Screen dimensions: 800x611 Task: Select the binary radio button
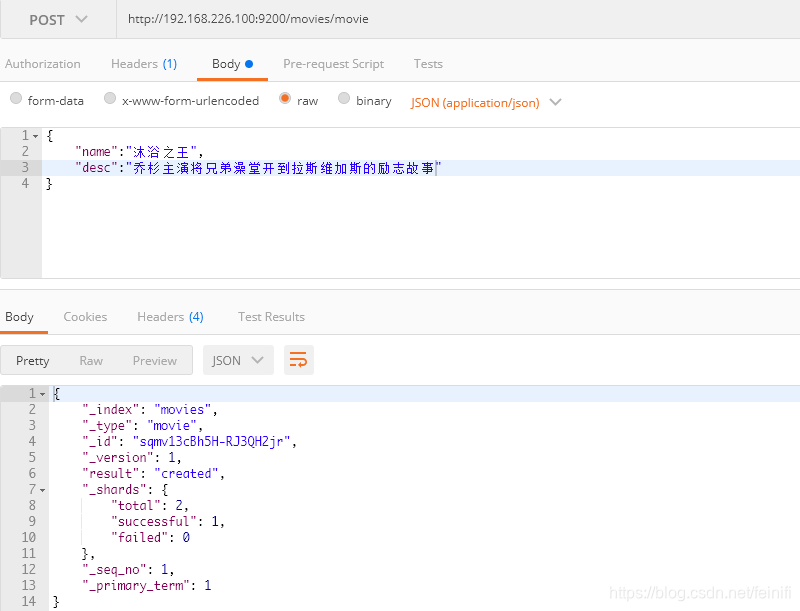pyautogui.click(x=344, y=98)
